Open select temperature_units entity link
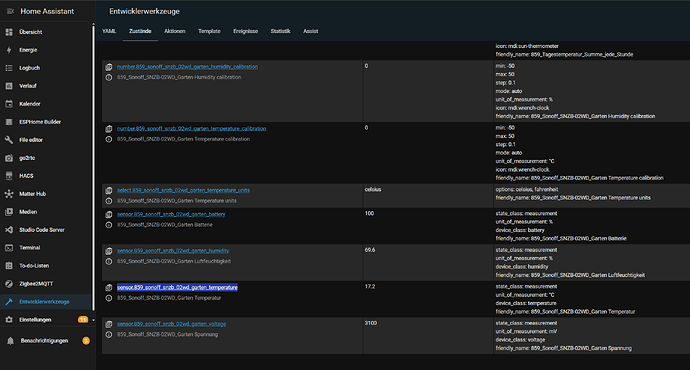The image size is (690, 370). [183, 190]
